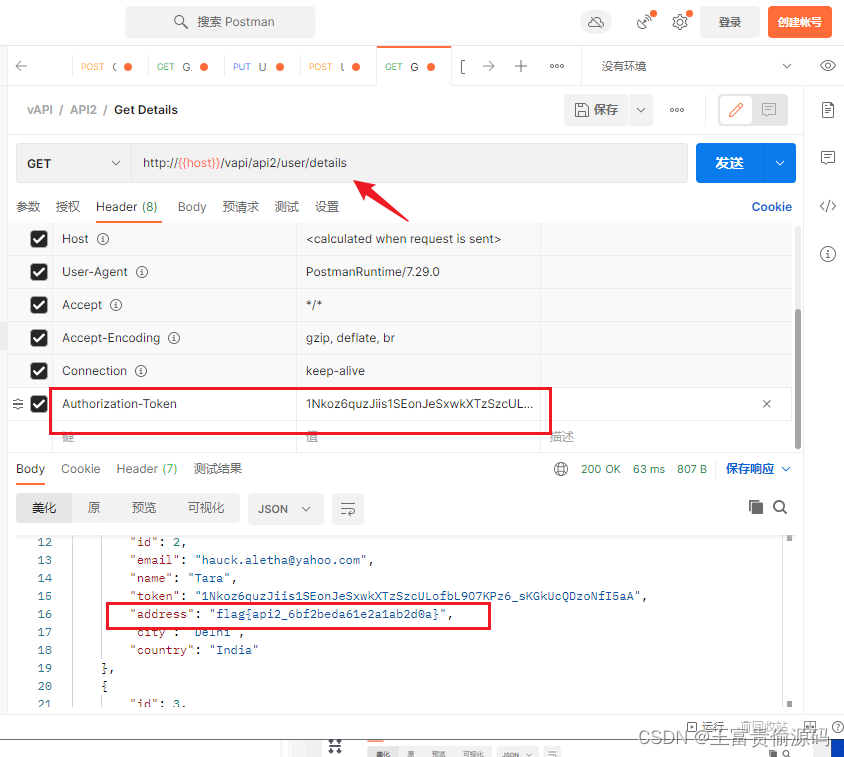The image size is (844, 757).
Task: Open the GET method dropdown
Action: tap(74, 163)
